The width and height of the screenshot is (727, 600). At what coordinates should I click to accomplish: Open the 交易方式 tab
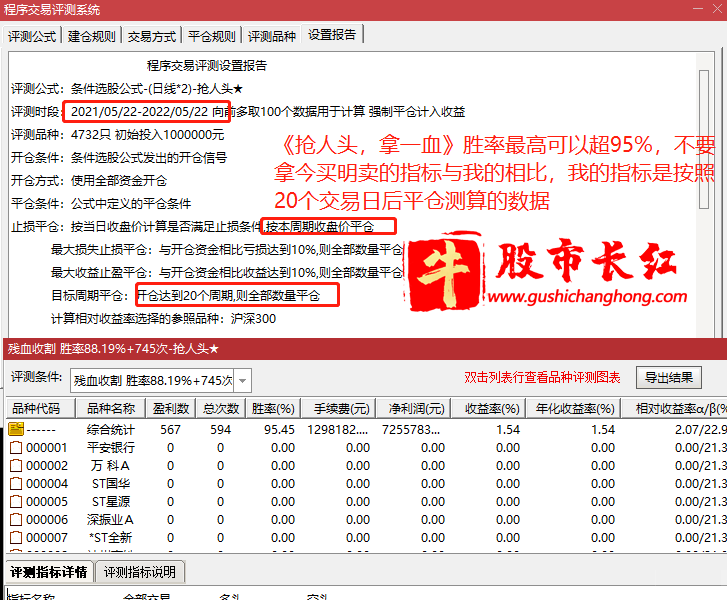(x=151, y=36)
